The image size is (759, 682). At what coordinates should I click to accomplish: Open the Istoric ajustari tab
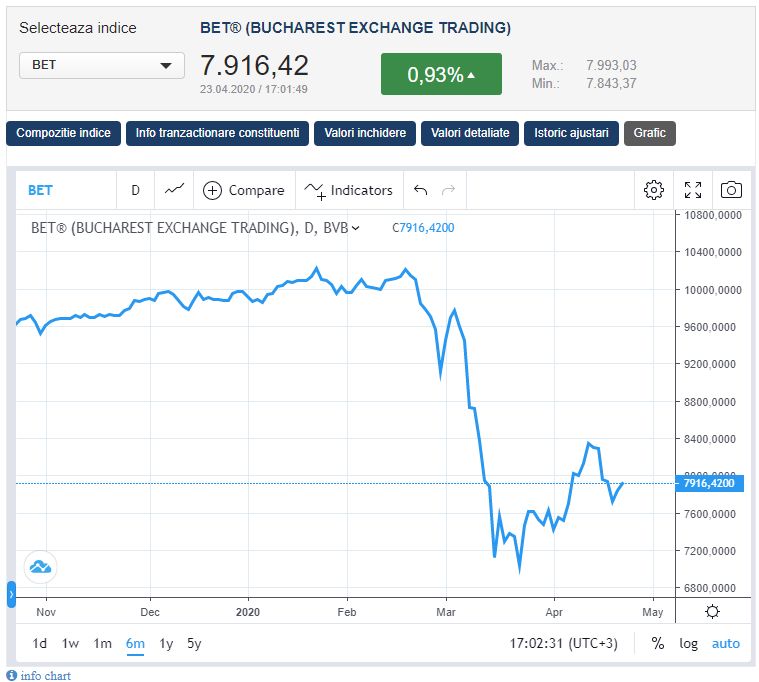coord(571,133)
